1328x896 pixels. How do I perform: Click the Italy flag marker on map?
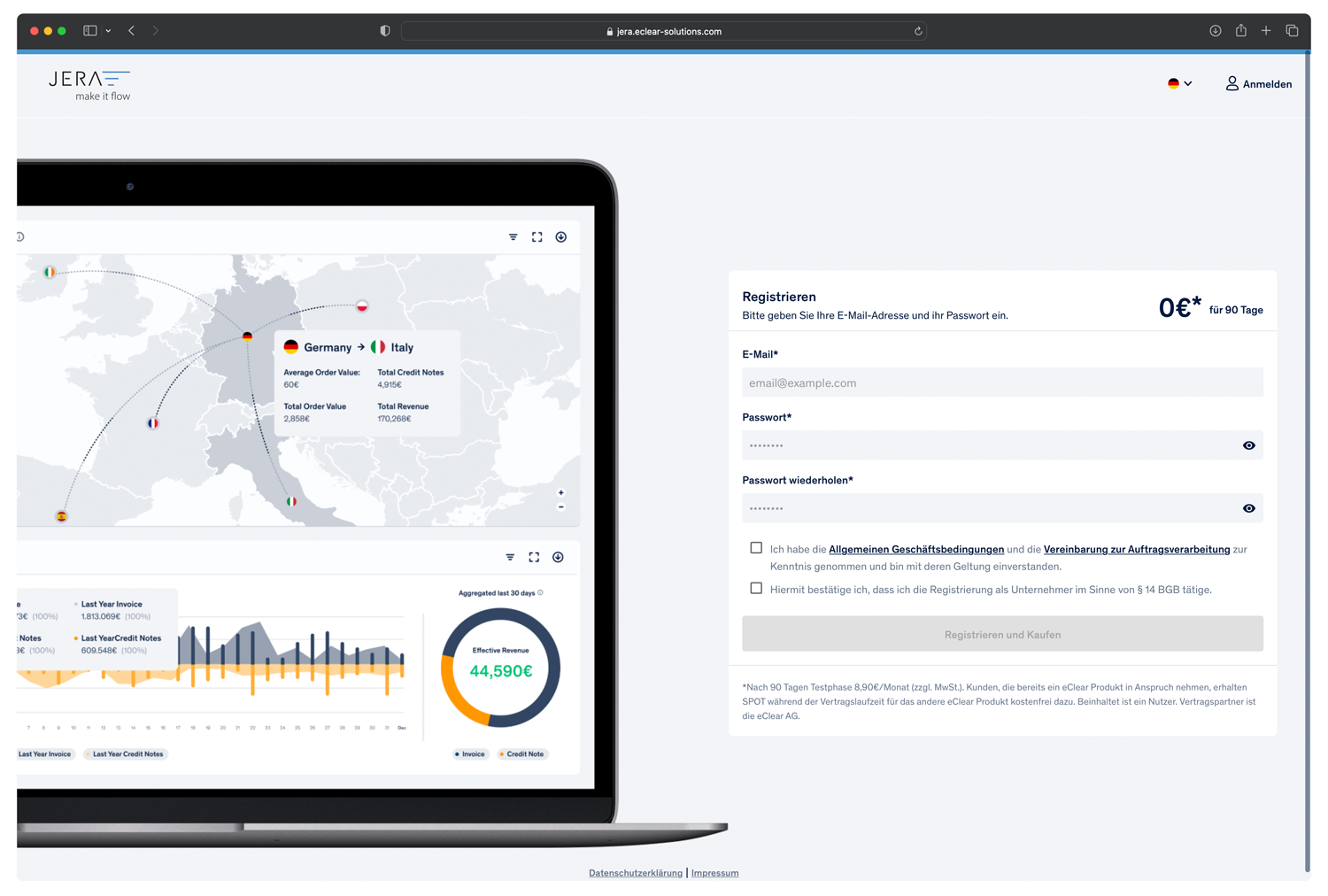[291, 501]
